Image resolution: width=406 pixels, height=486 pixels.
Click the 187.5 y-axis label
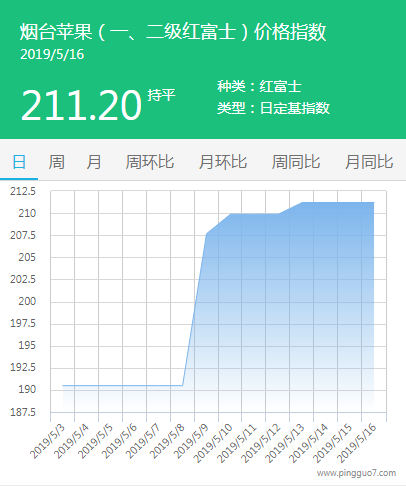point(23,412)
